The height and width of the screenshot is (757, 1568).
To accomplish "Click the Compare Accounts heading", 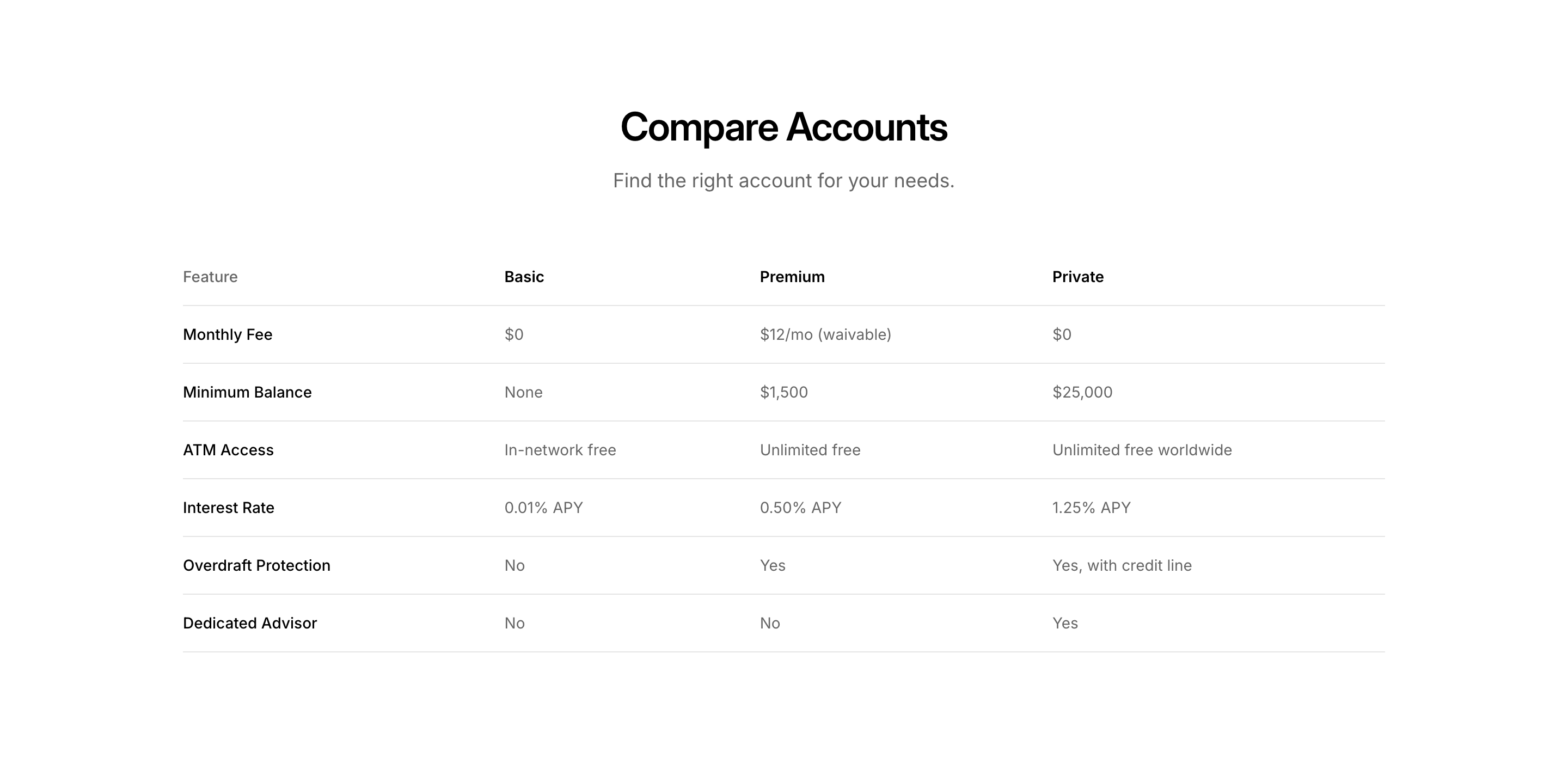I will pyautogui.click(x=783, y=127).
